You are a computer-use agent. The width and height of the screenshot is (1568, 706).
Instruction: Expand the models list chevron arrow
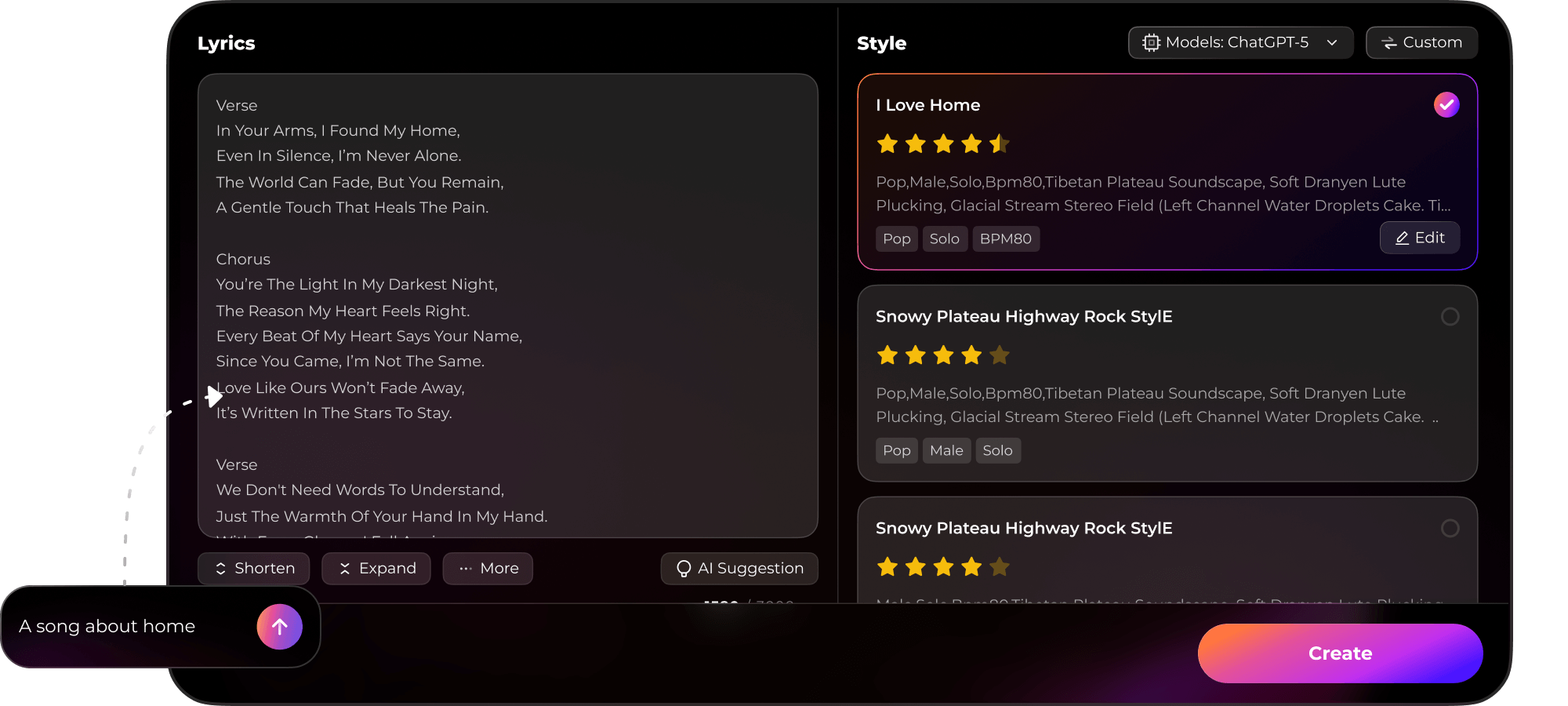(x=1332, y=43)
